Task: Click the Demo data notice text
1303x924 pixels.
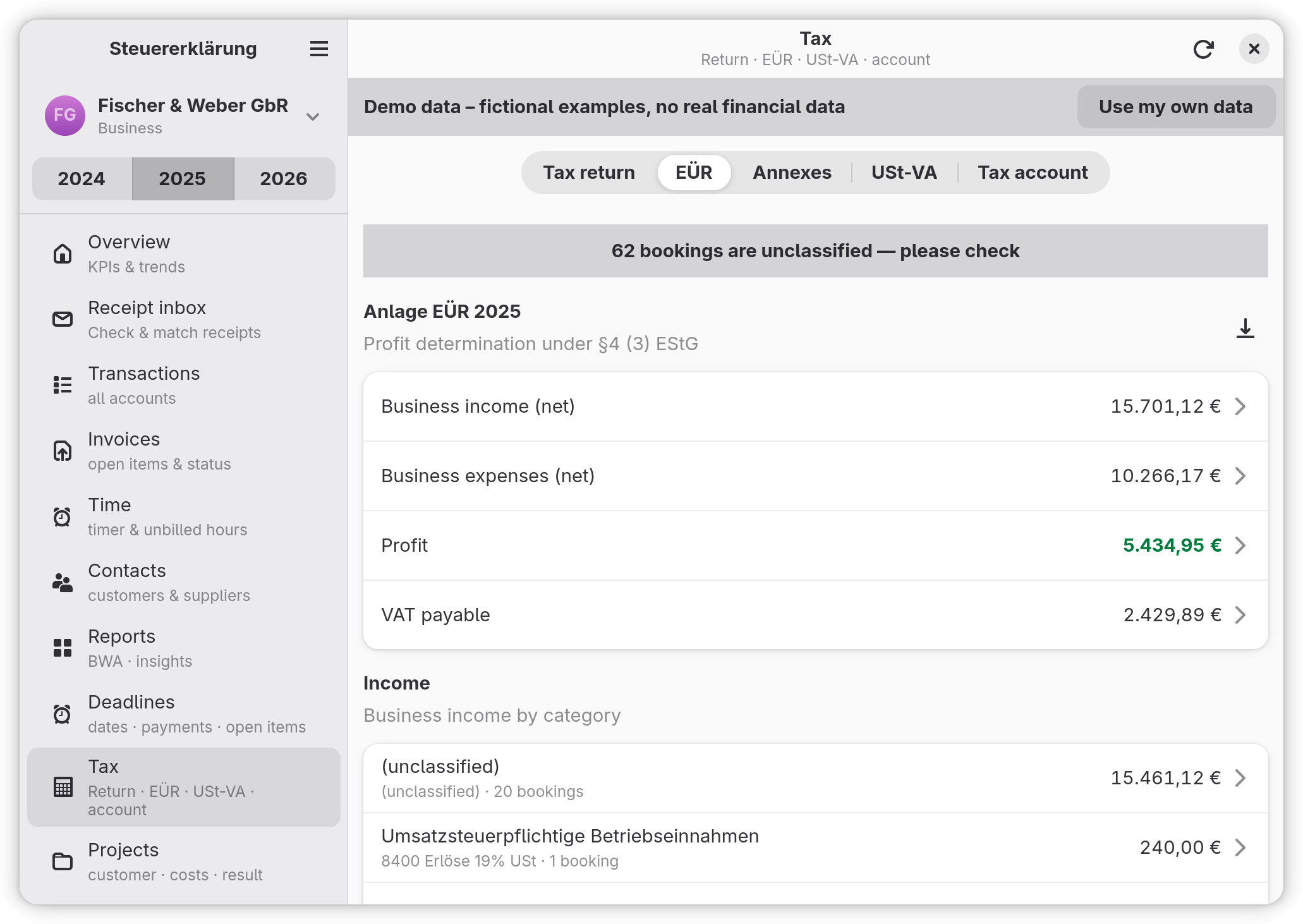Action: [x=604, y=107]
